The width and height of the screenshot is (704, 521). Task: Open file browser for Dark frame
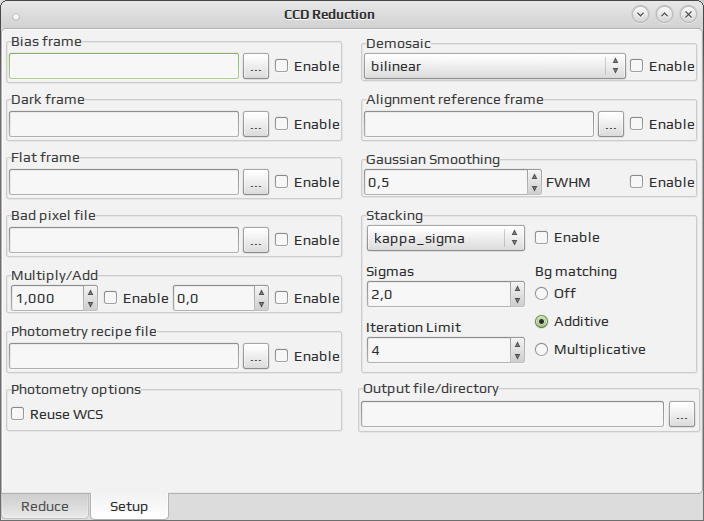tap(256, 124)
